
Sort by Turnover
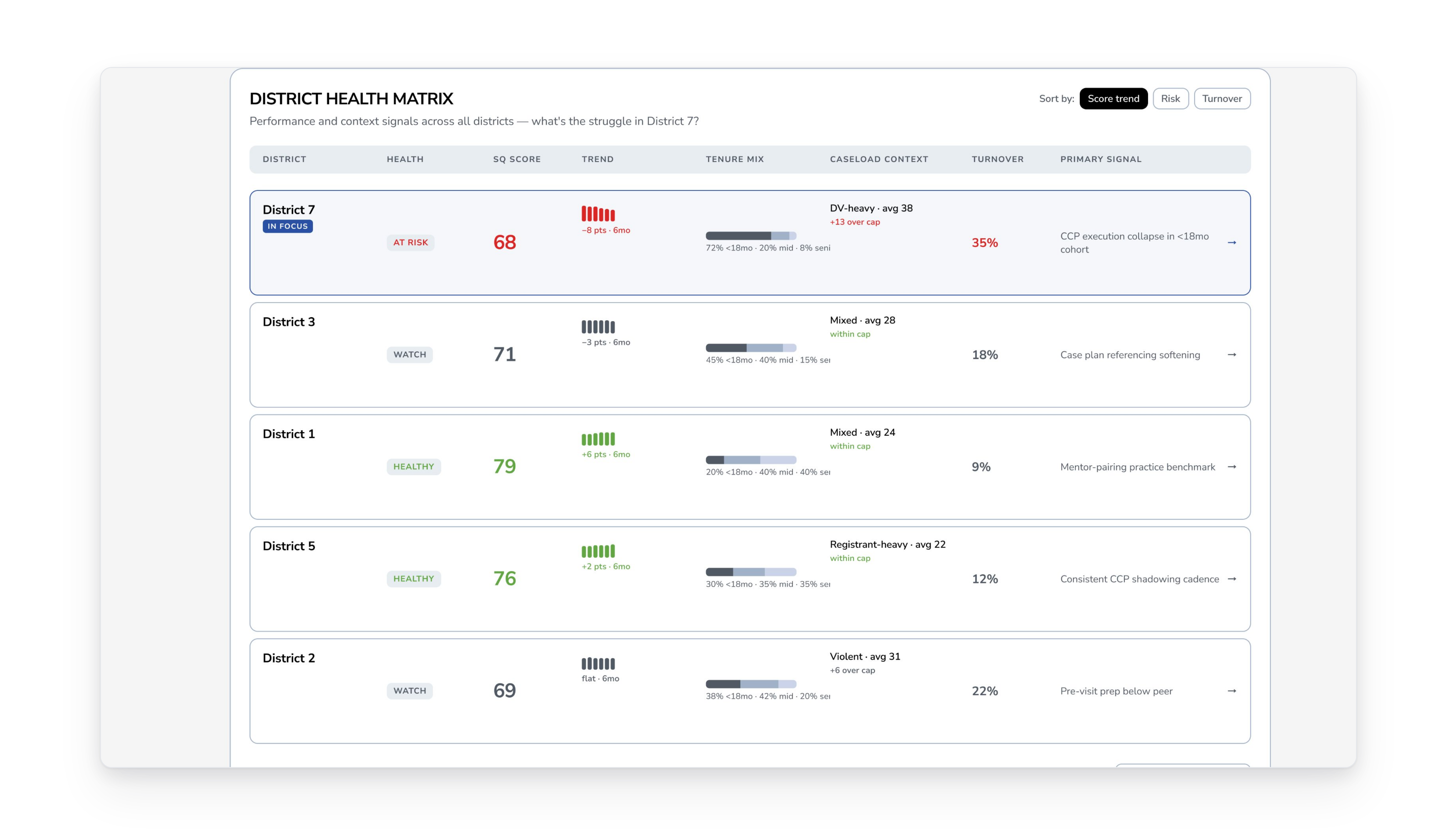[x=1221, y=99]
